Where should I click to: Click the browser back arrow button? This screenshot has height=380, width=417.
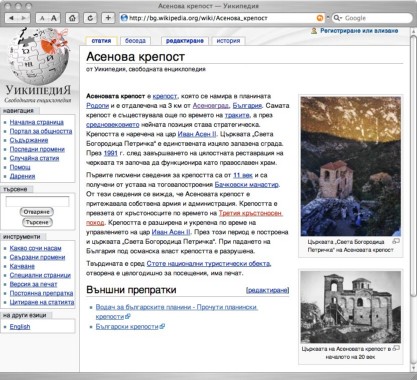point(11,18)
